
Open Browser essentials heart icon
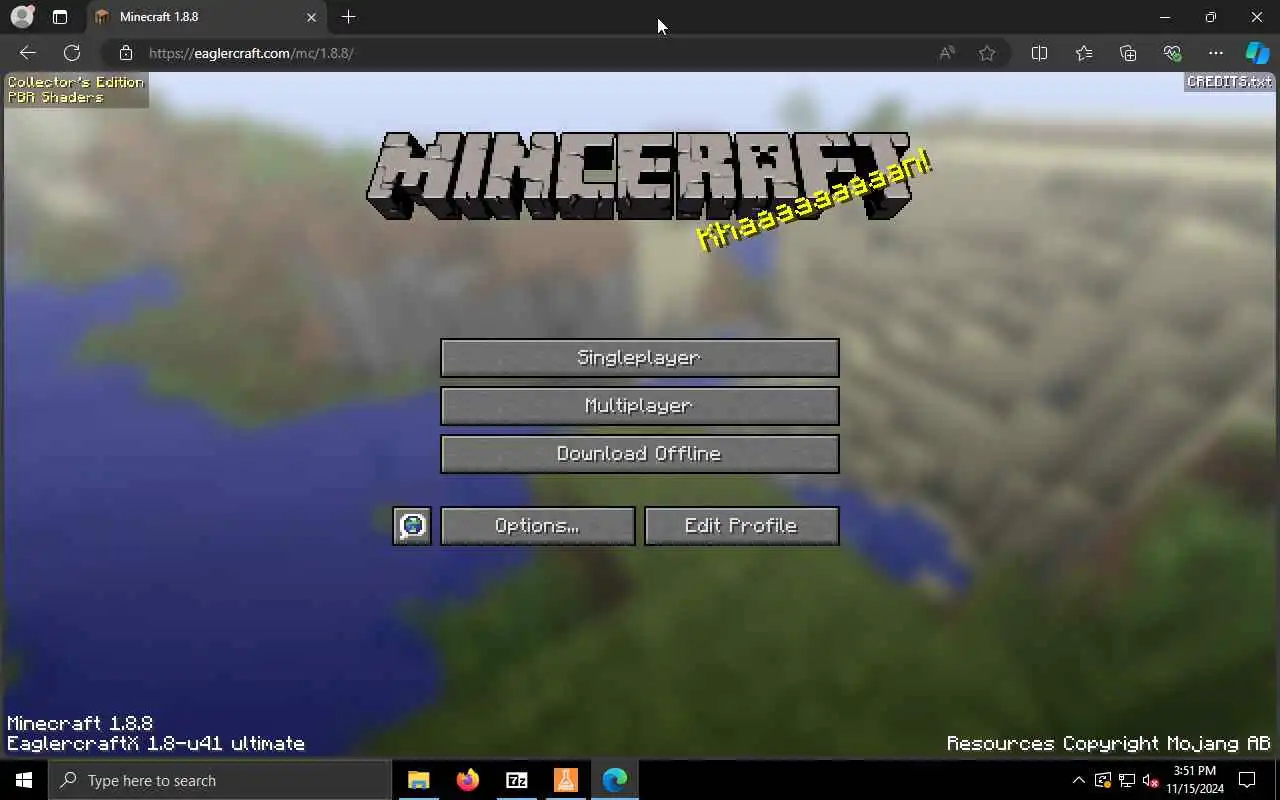(x=1172, y=53)
